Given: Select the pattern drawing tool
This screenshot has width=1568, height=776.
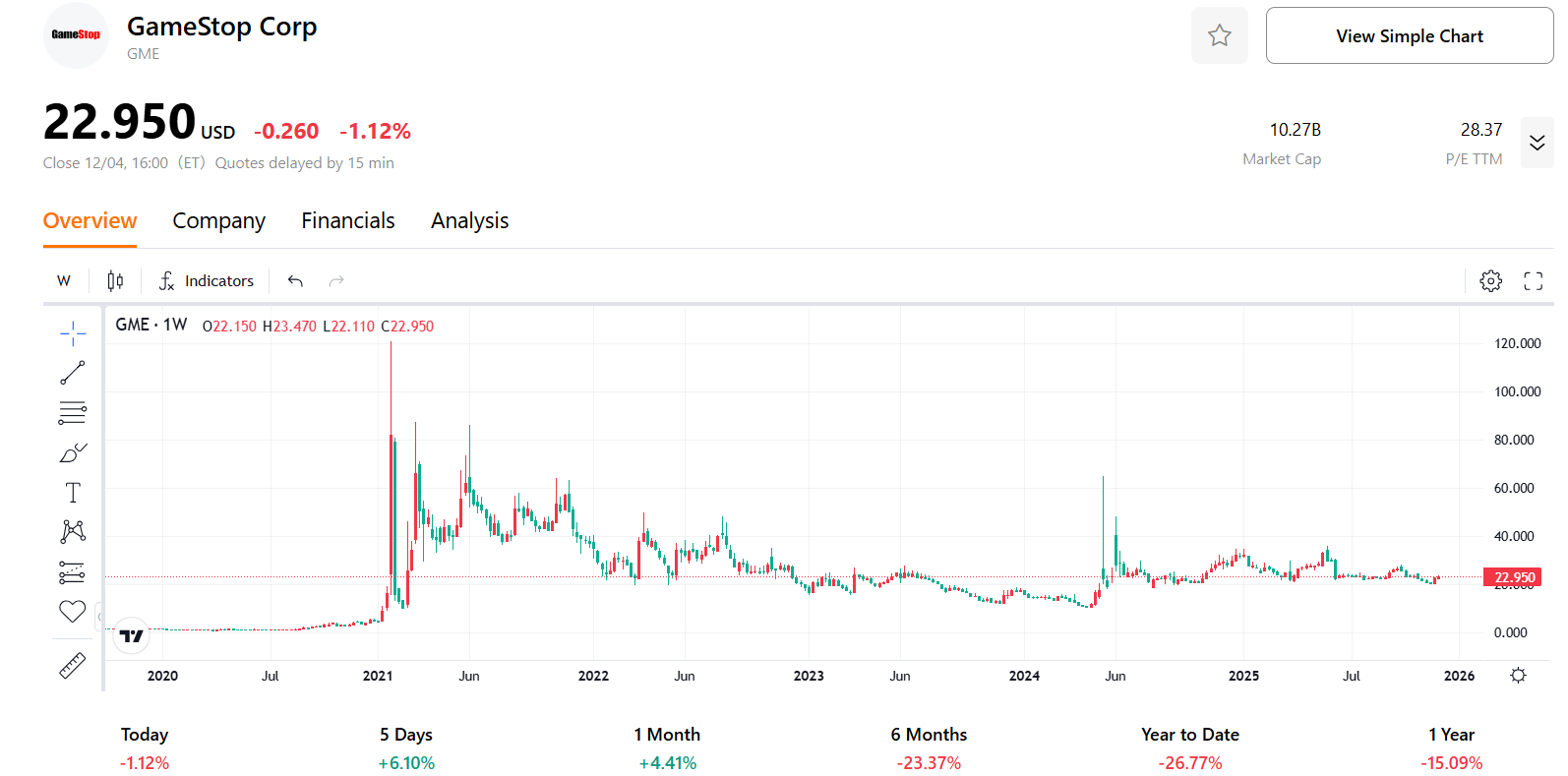Looking at the screenshot, I should point(73,532).
